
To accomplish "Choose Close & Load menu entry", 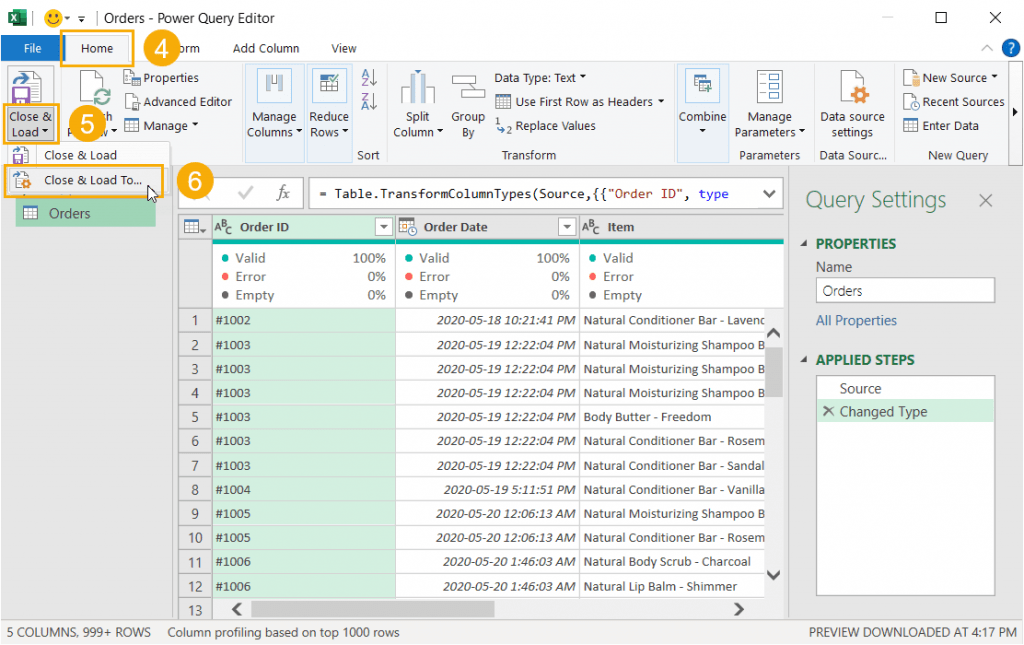I will pos(80,155).
